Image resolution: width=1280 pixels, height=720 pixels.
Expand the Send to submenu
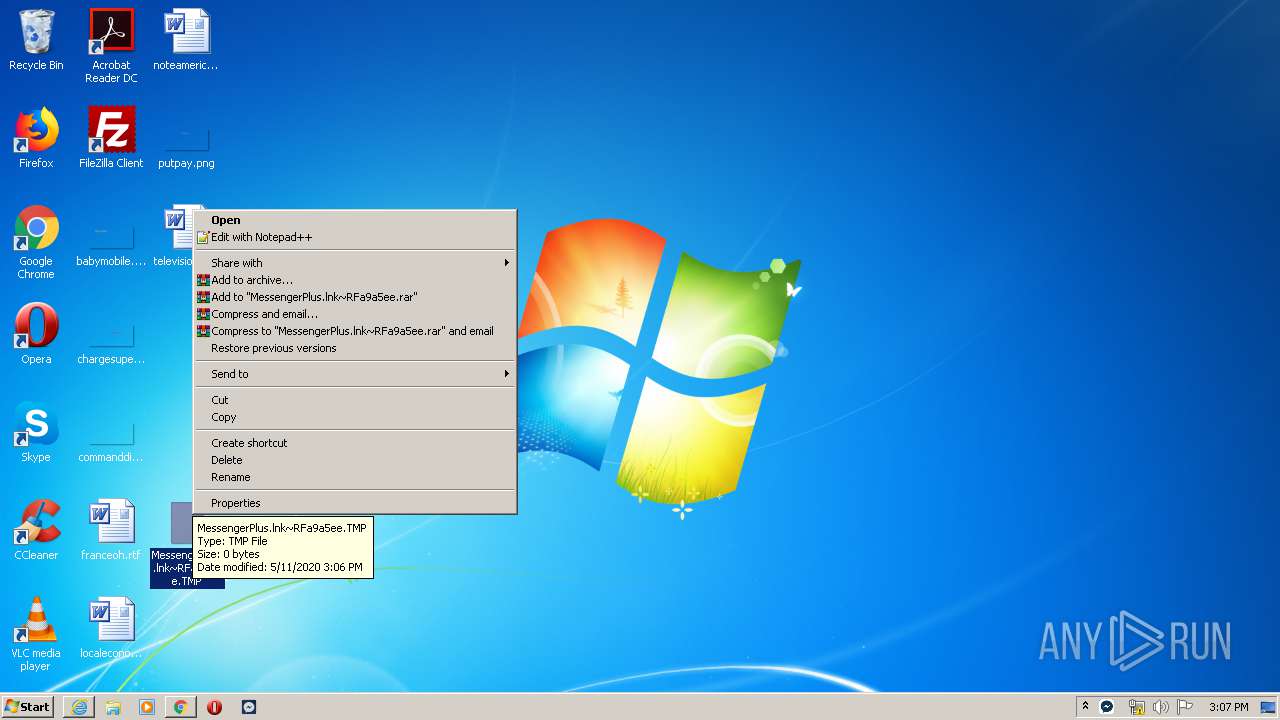point(355,374)
